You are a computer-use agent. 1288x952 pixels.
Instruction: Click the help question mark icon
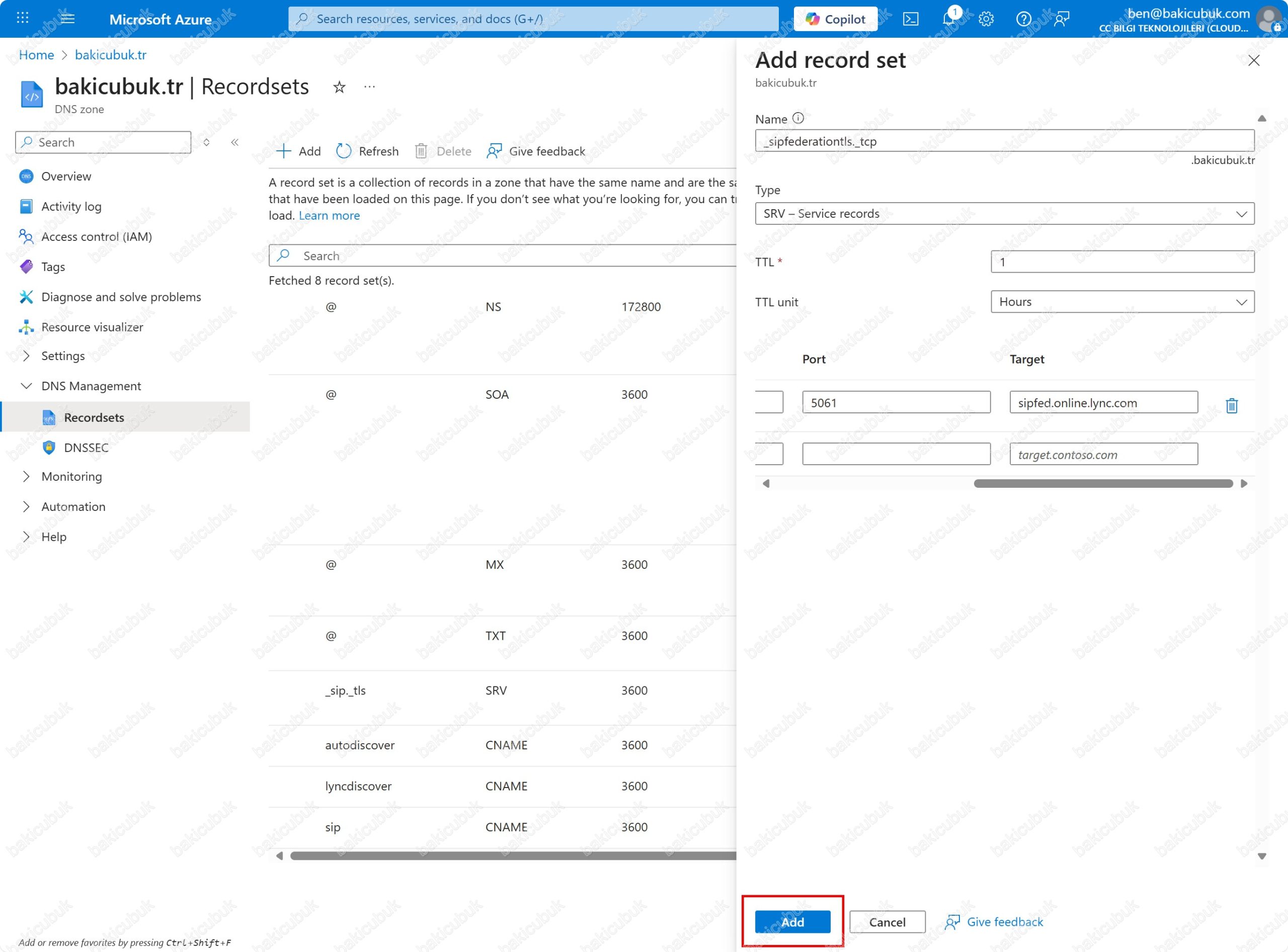tap(1023, 19)
